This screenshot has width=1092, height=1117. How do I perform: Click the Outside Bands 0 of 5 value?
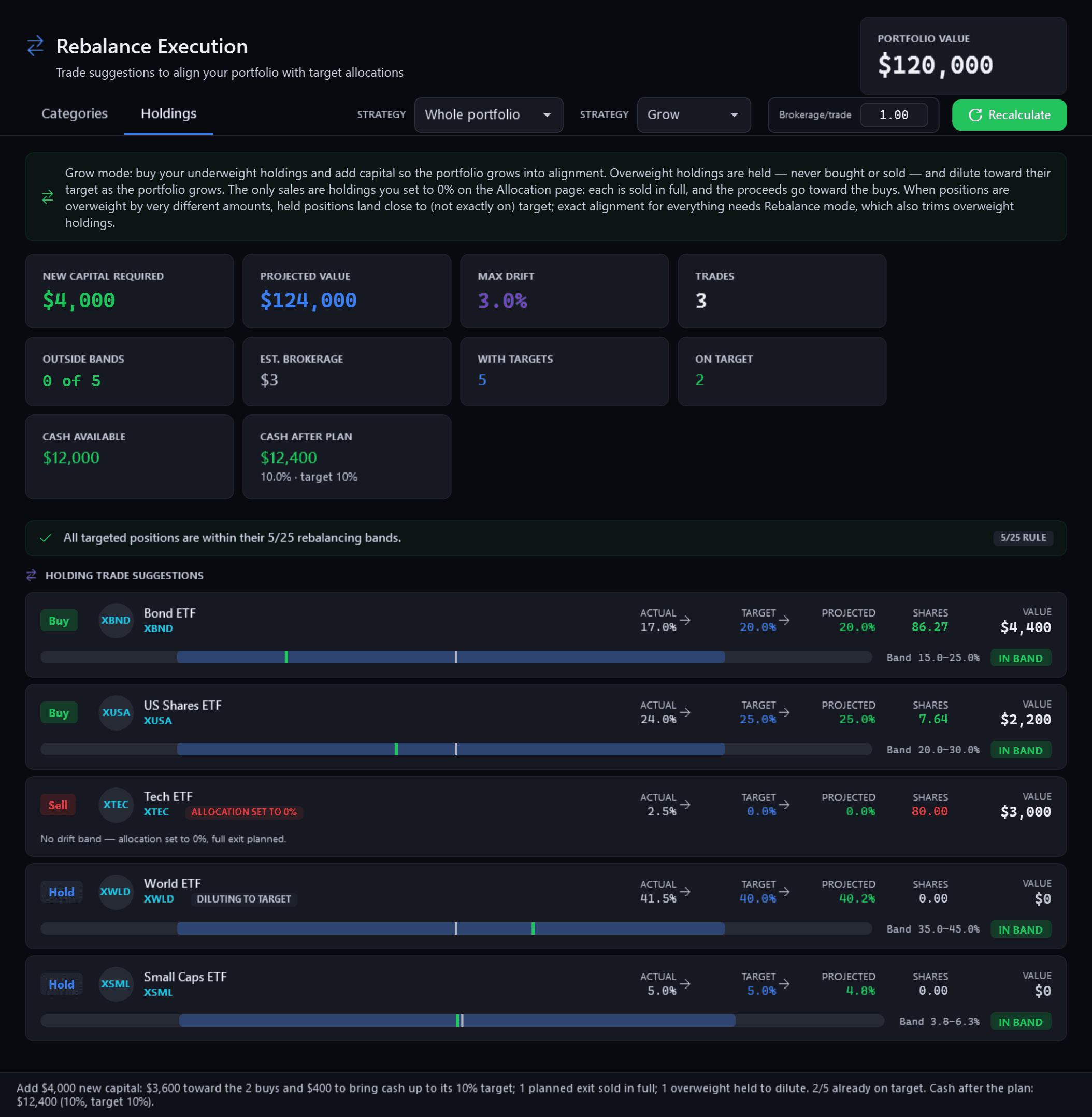[71, 381]
